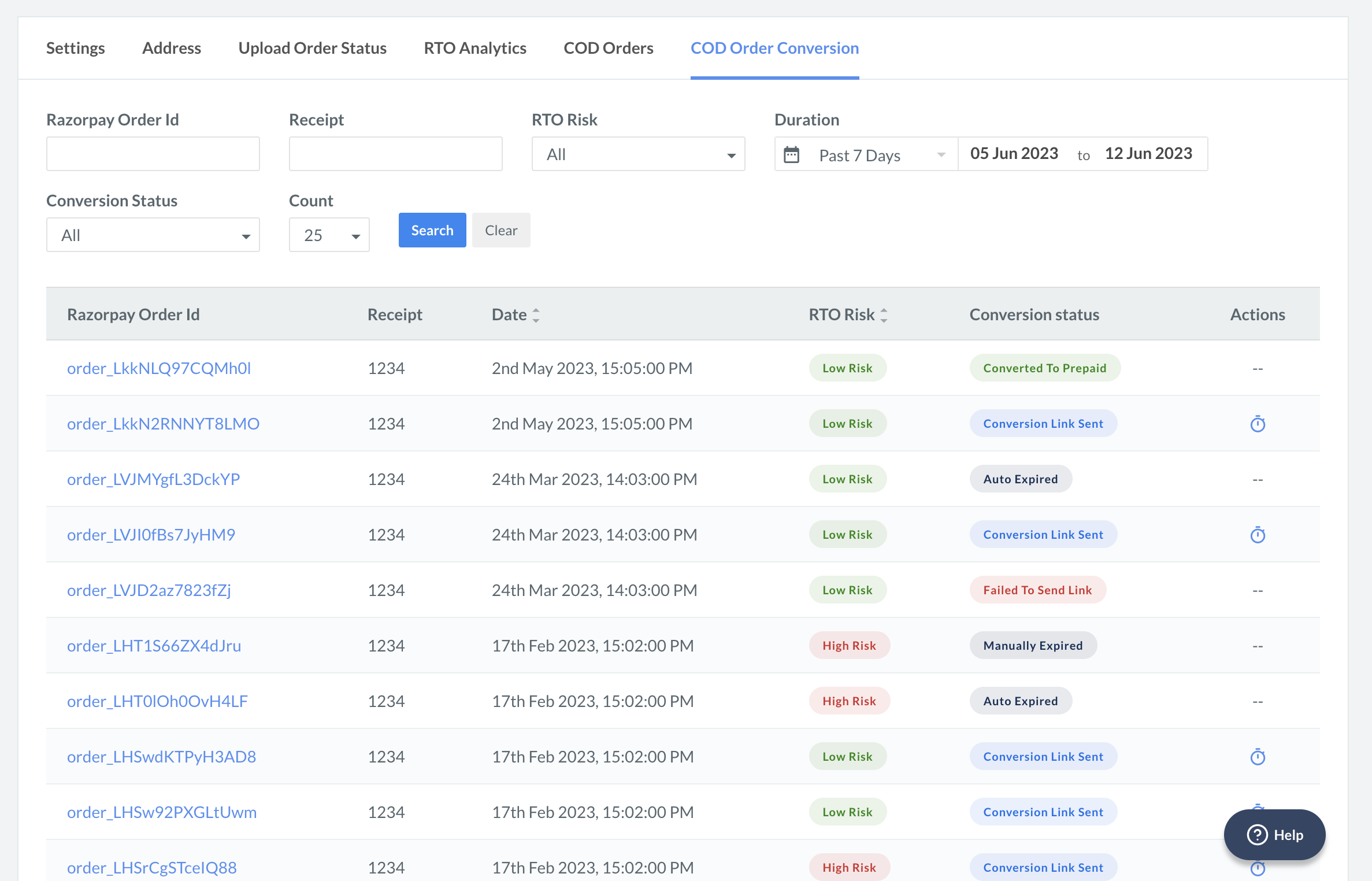Image resolution: width=1372 pixels, height=881 pixels.
Task: Open order_LkkN2RNNYT8LMO link
Action: [164, 424]
